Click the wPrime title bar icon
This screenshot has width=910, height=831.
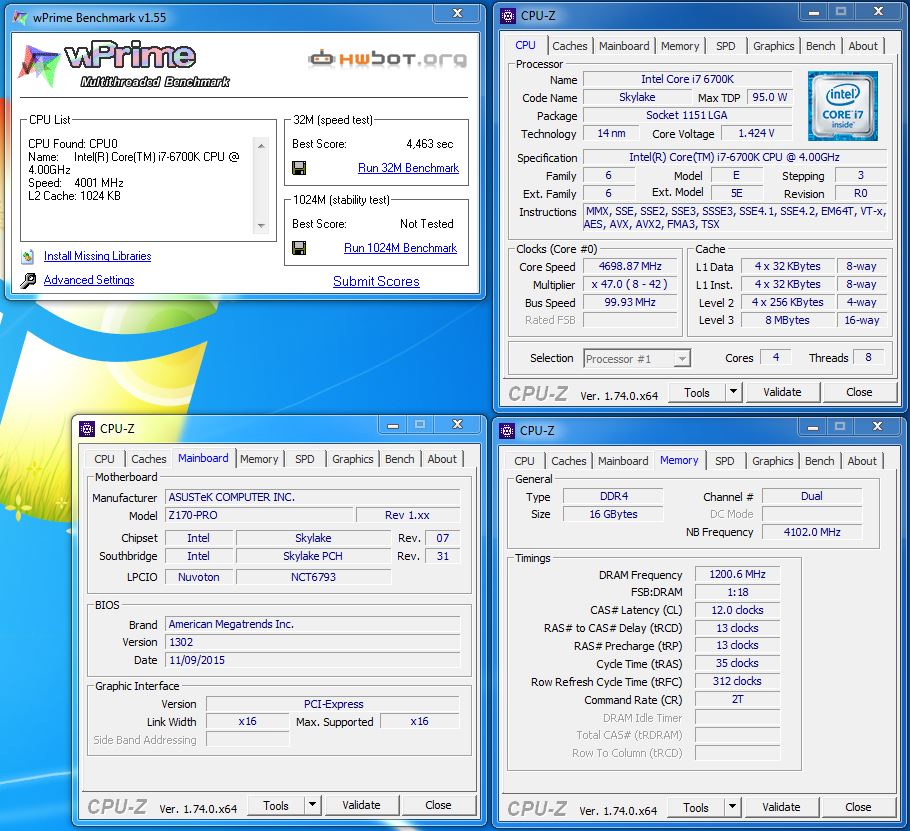pos(20,18)
